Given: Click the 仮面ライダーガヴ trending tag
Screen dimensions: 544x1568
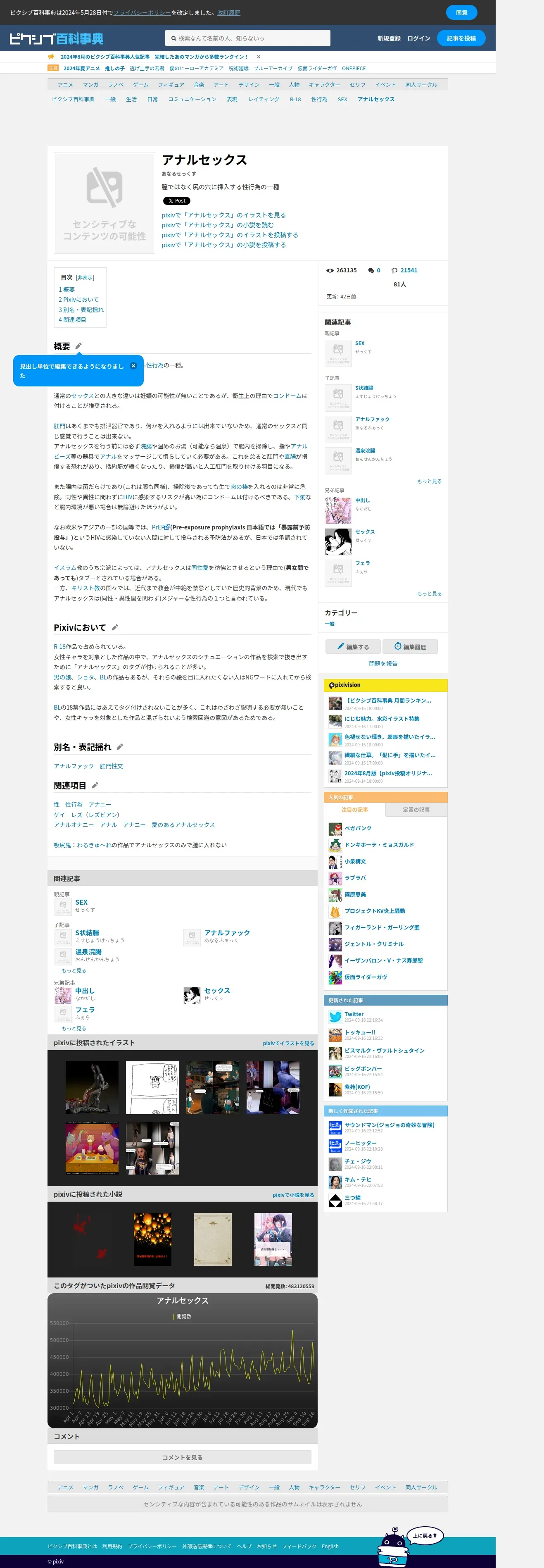Looking at the screenshot, I should coord(317,69).
